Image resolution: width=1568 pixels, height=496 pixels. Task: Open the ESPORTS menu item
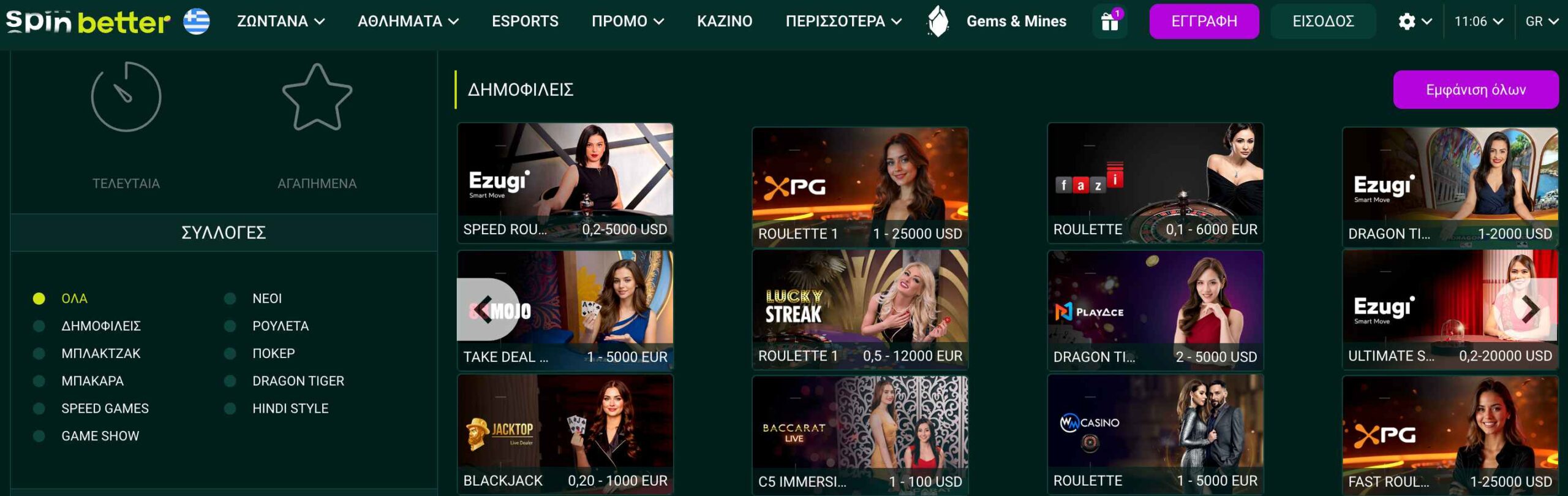[525, 21]
